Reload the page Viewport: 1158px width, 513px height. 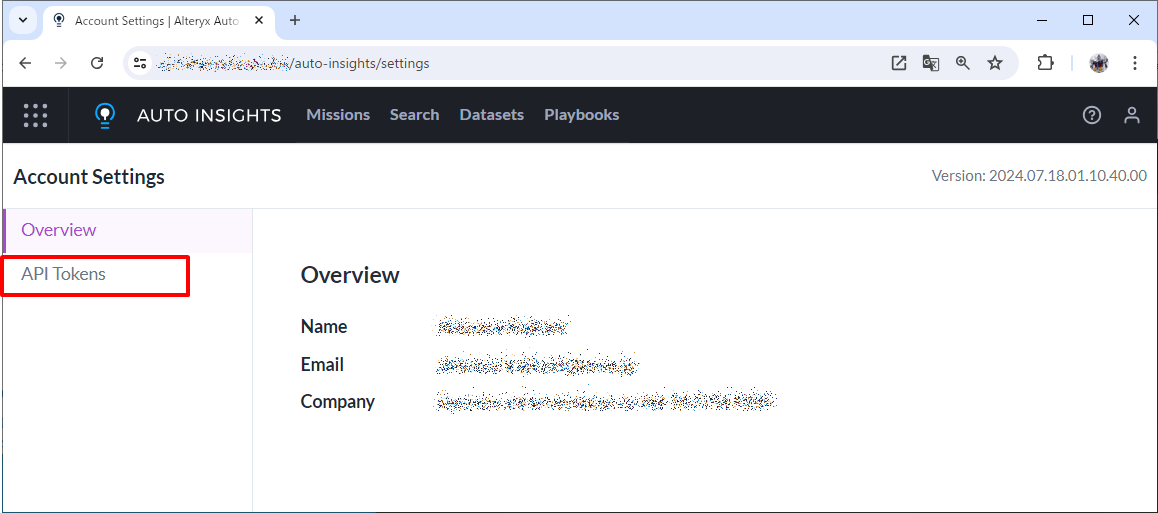[97, 63]
